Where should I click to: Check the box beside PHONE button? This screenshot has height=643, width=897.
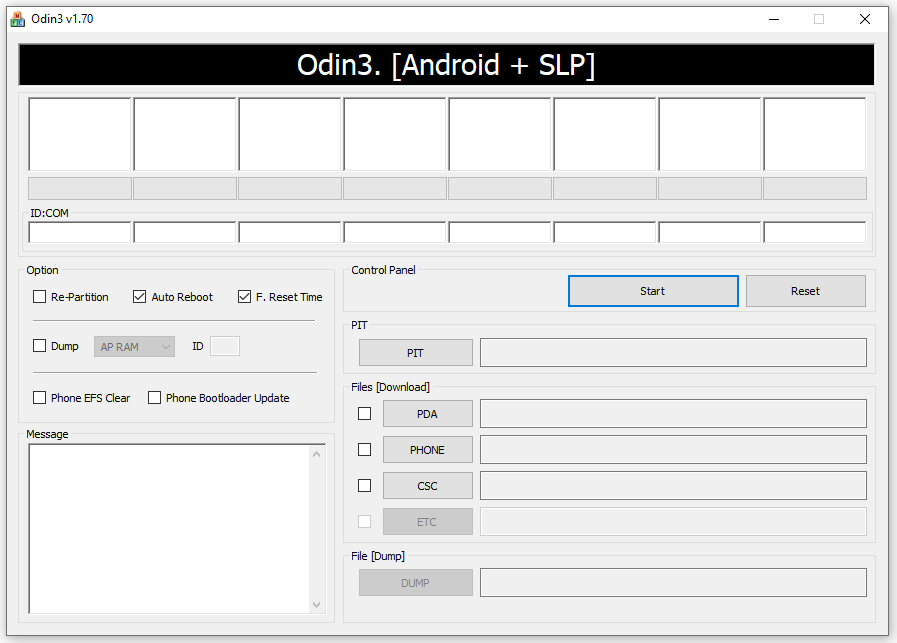(364, 450)
